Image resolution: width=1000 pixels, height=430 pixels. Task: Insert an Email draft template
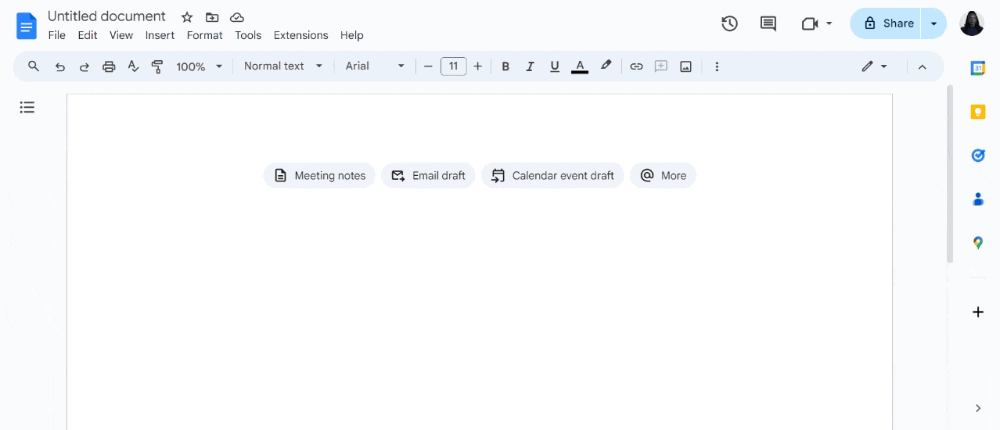pos(428,175)
